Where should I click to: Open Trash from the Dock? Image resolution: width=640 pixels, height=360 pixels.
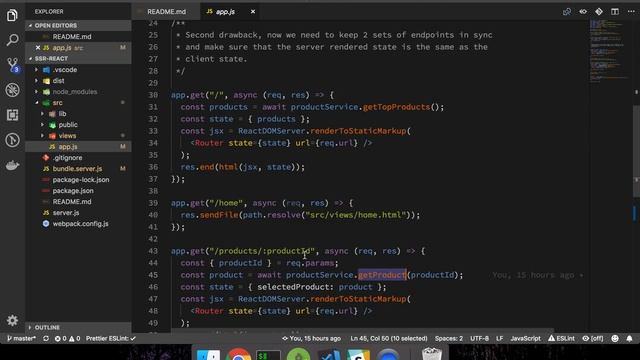click(431, 353)
